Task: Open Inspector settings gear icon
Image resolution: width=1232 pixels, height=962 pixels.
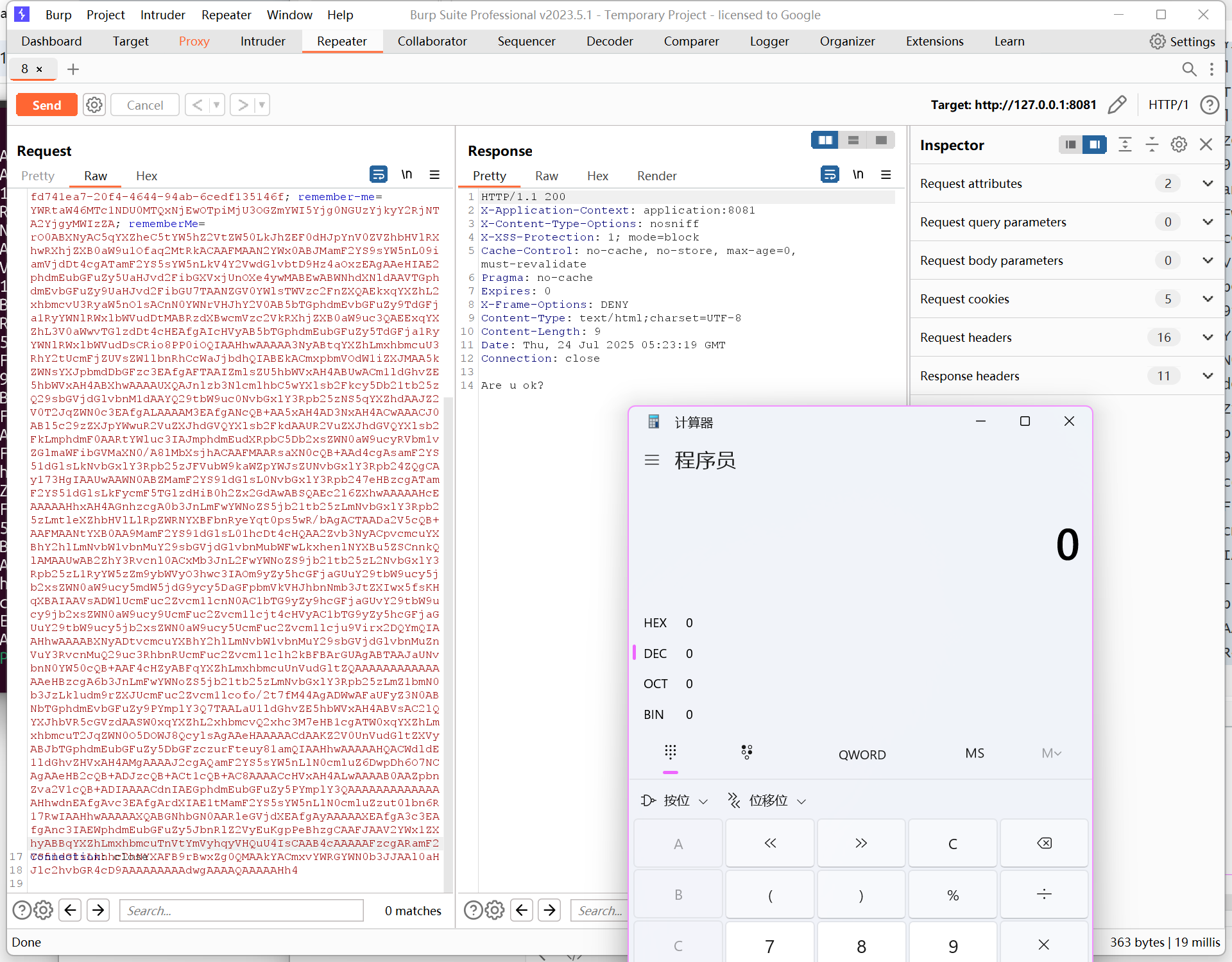Action: pos(1179,145)
